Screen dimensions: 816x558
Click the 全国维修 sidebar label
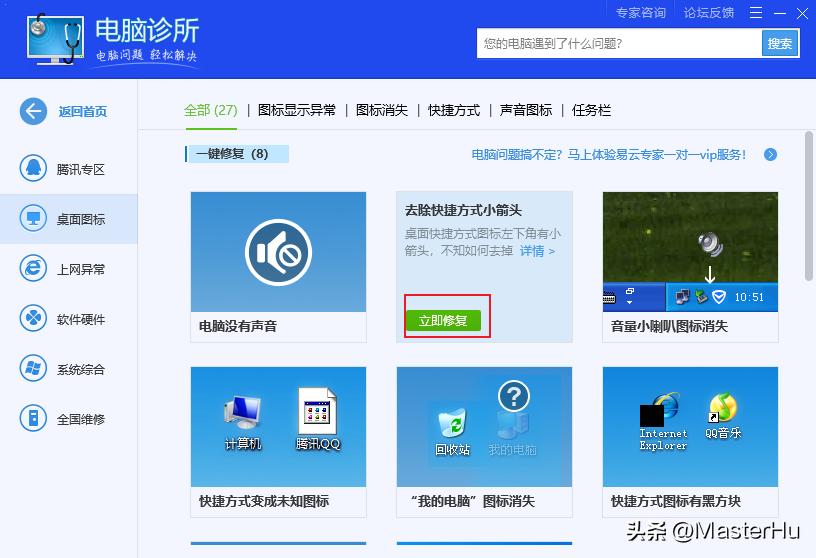pyautogui.click(x=81, y=420)
